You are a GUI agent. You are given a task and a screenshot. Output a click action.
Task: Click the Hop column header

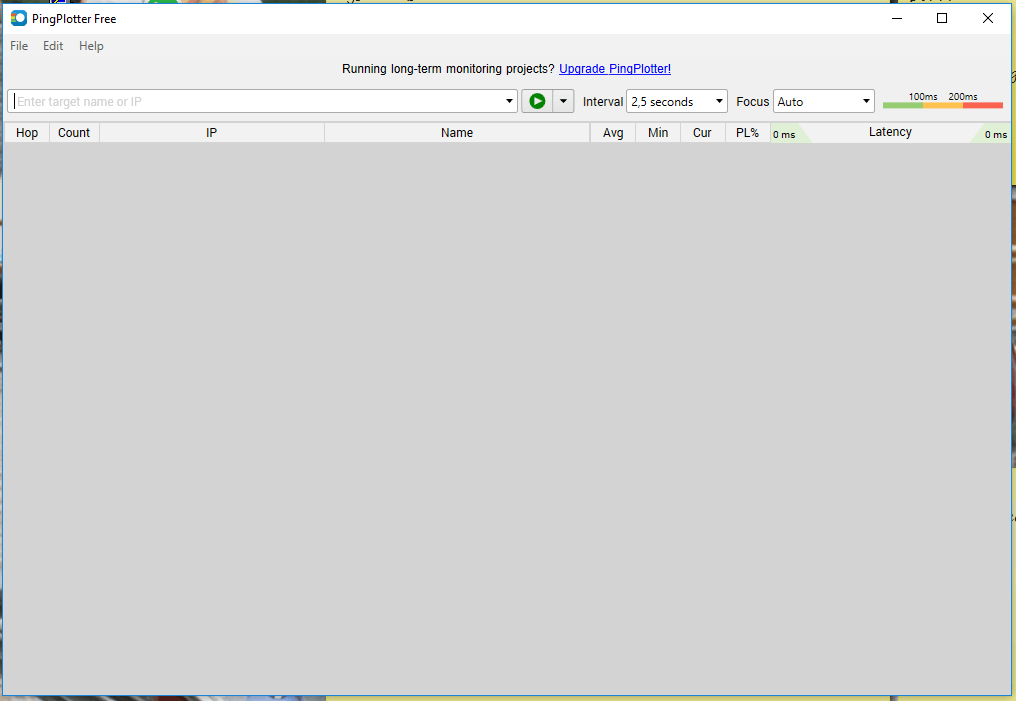coord(27,132)
